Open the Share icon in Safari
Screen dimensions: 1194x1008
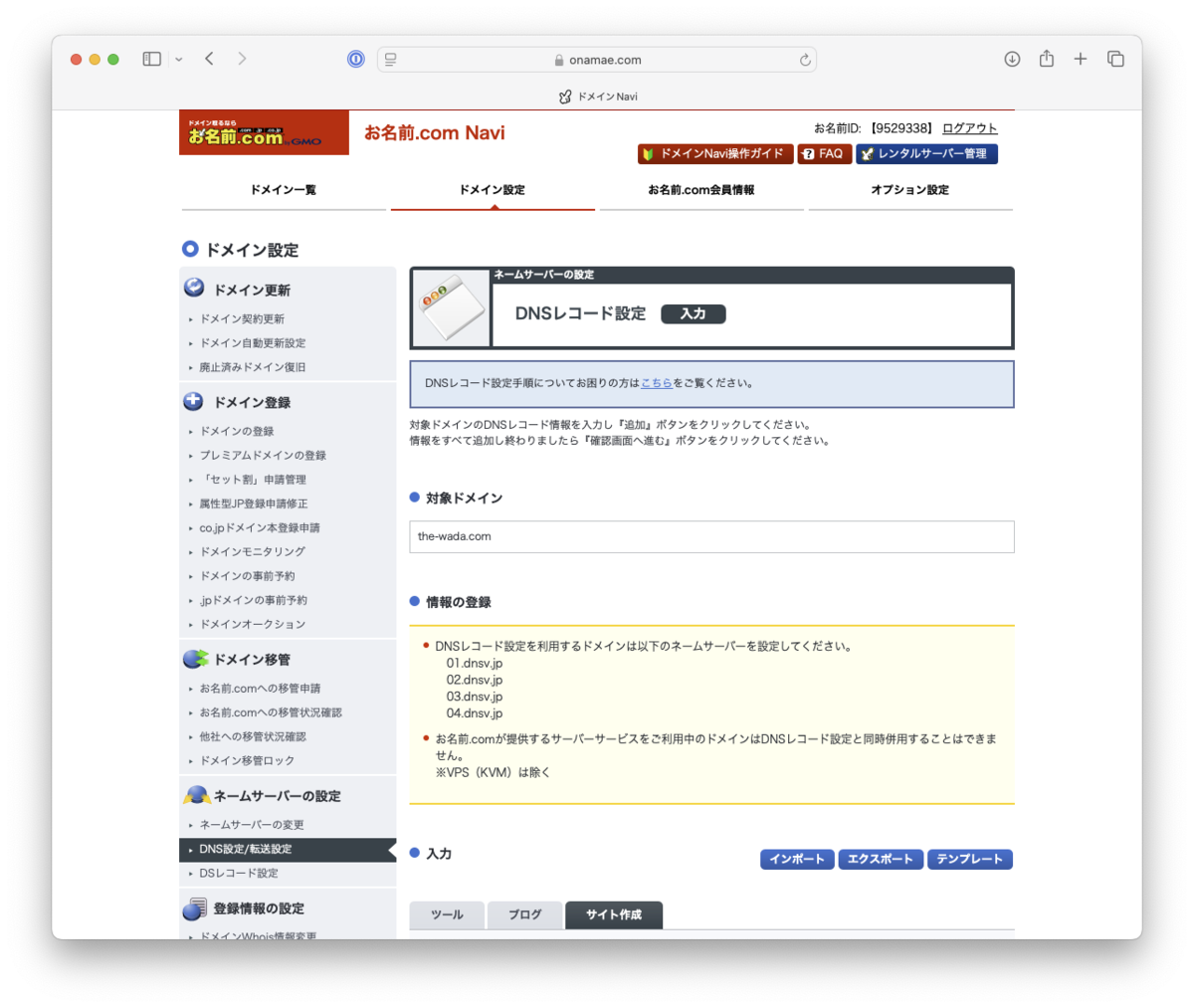tap(1047, 59)
